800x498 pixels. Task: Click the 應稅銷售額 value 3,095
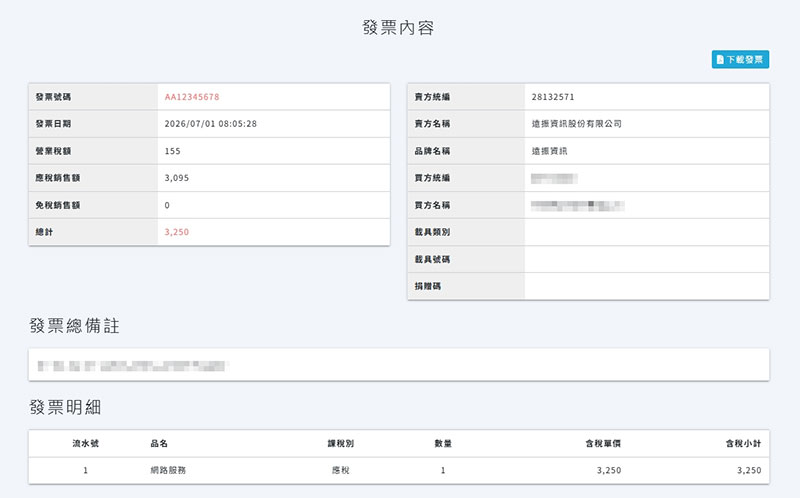177,178
